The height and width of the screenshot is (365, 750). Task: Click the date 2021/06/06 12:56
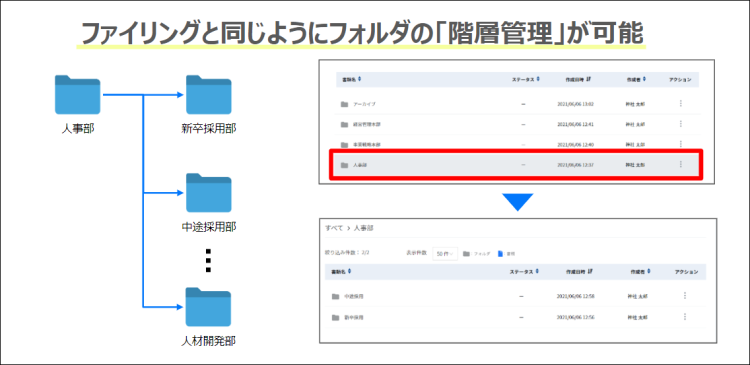point(575,318)
